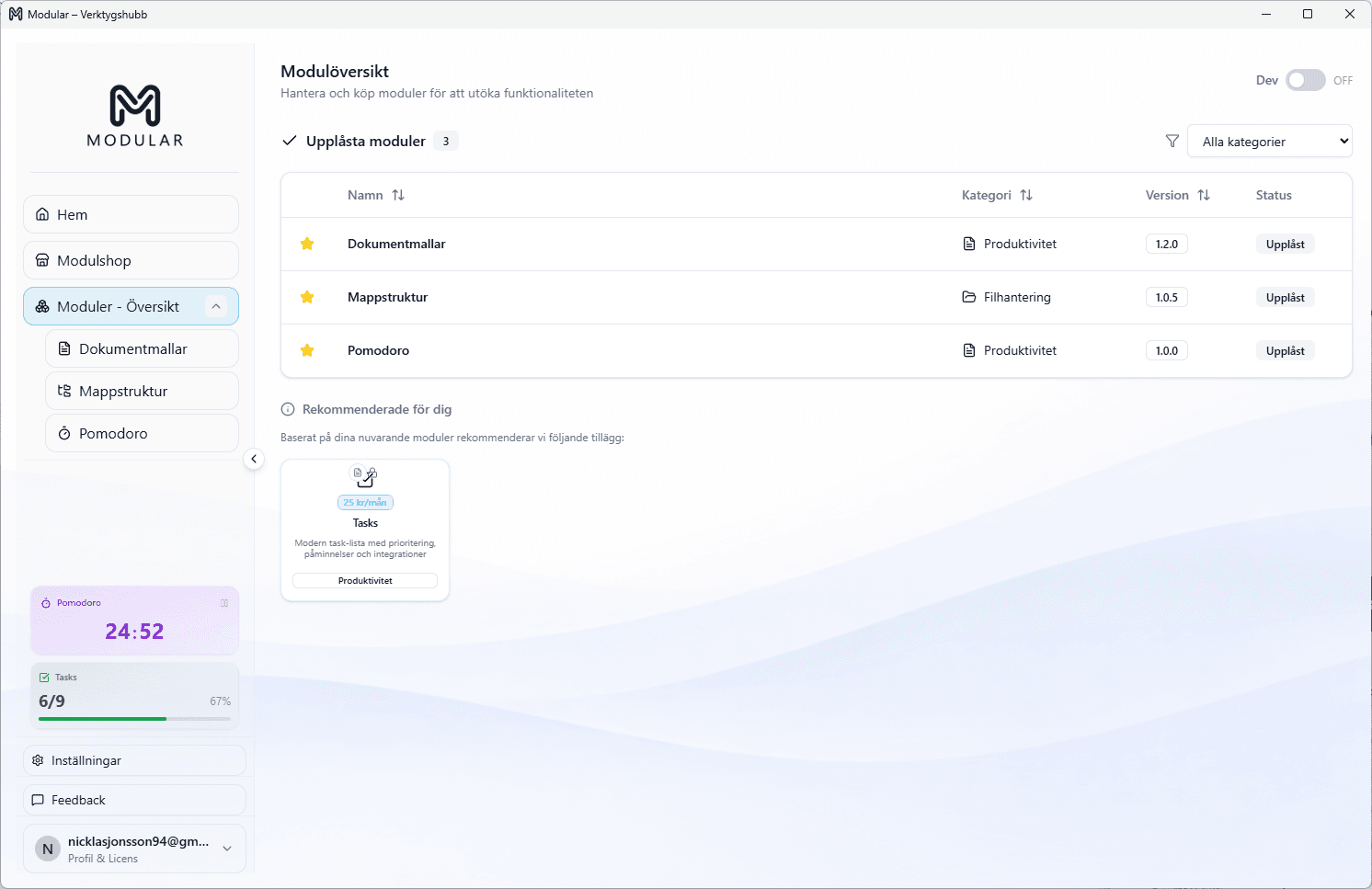Image resolution: width=1372 pixels, height=889 pixels.
Task: Open the filter funnel icon above the table
Action: pos(1172,141)
